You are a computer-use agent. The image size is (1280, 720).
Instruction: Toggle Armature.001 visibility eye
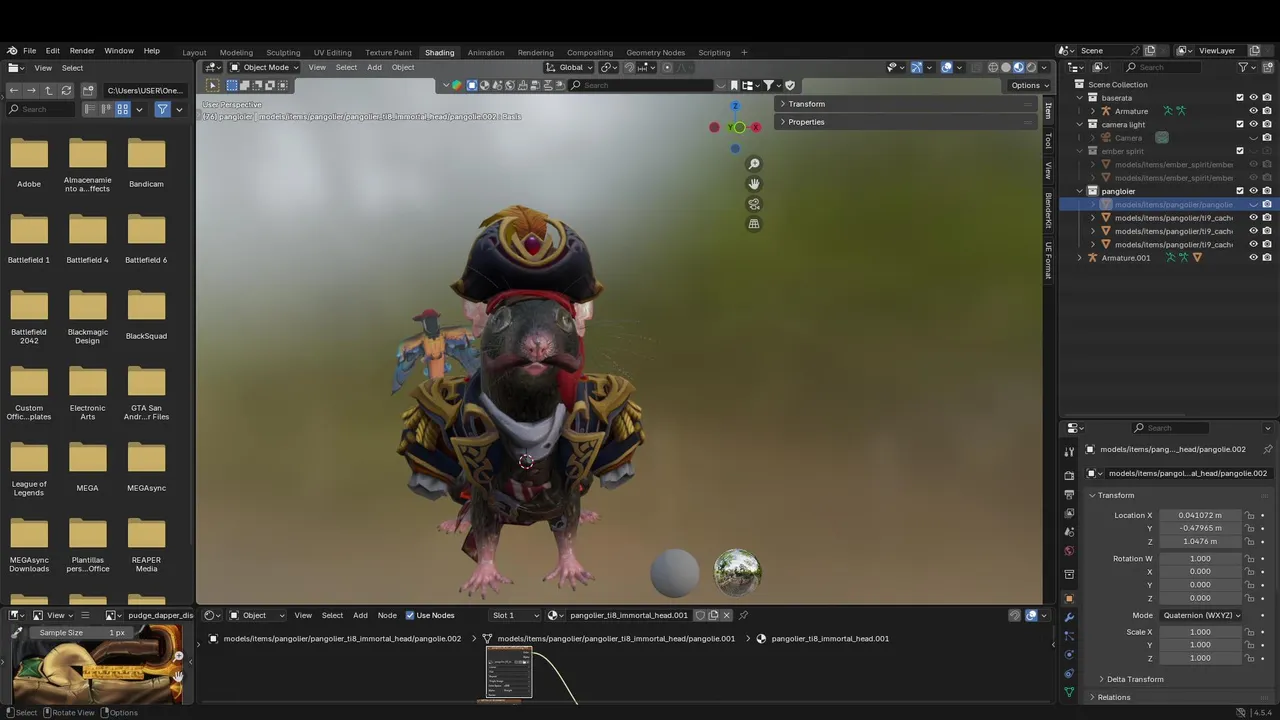point(1253,258)
